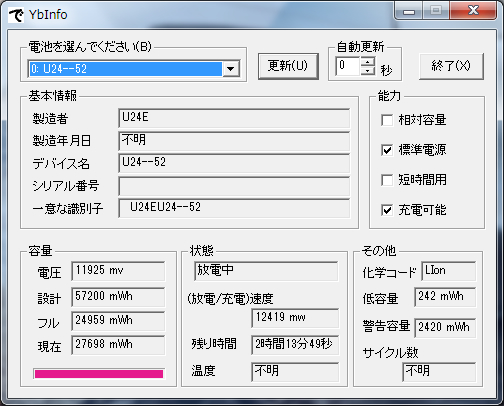Click the デバイス名 field showing U24--52

[234, 163]
